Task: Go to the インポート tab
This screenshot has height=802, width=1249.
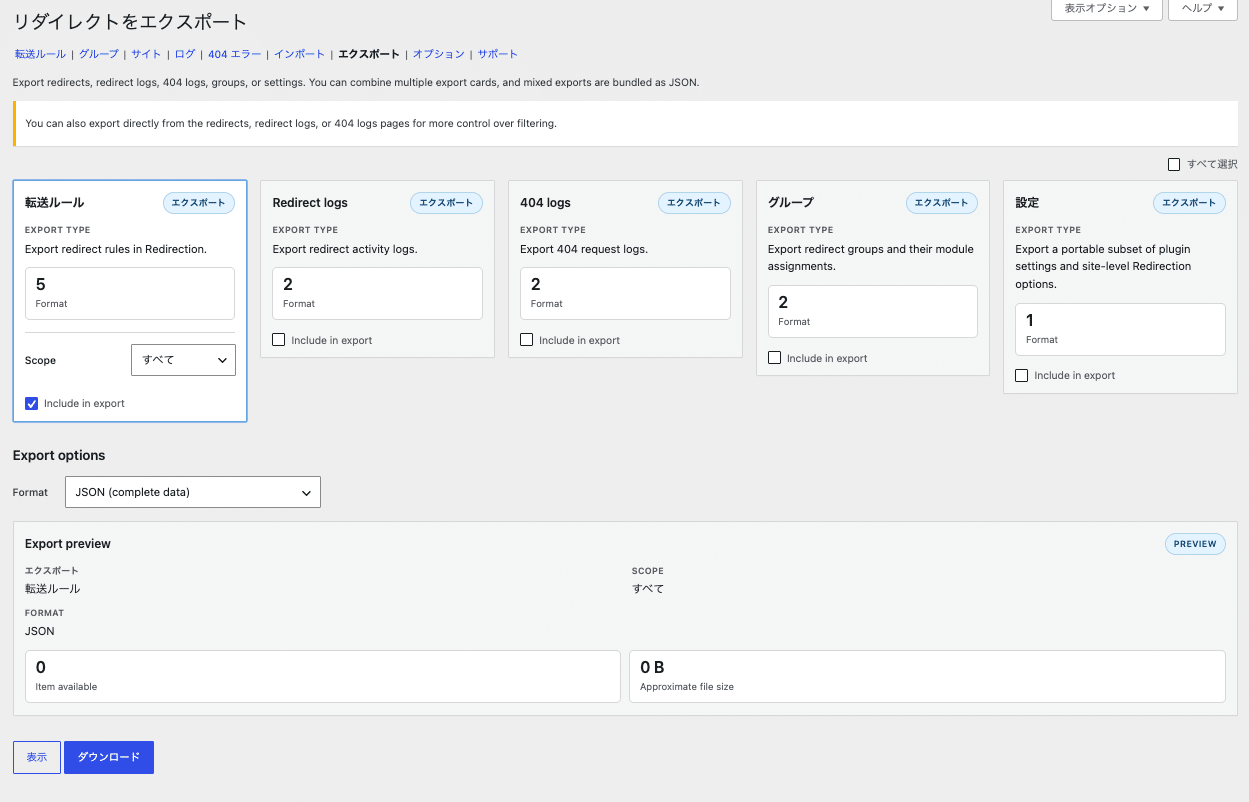Action: [300, 54]
